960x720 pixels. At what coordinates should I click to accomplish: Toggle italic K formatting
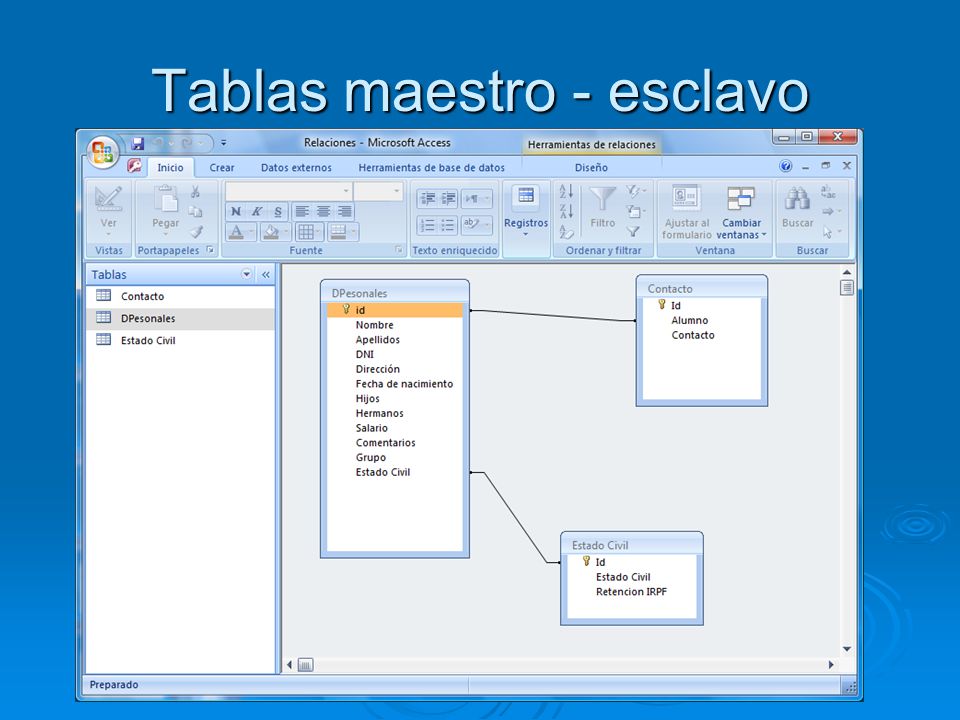click(x=257, y=212)
